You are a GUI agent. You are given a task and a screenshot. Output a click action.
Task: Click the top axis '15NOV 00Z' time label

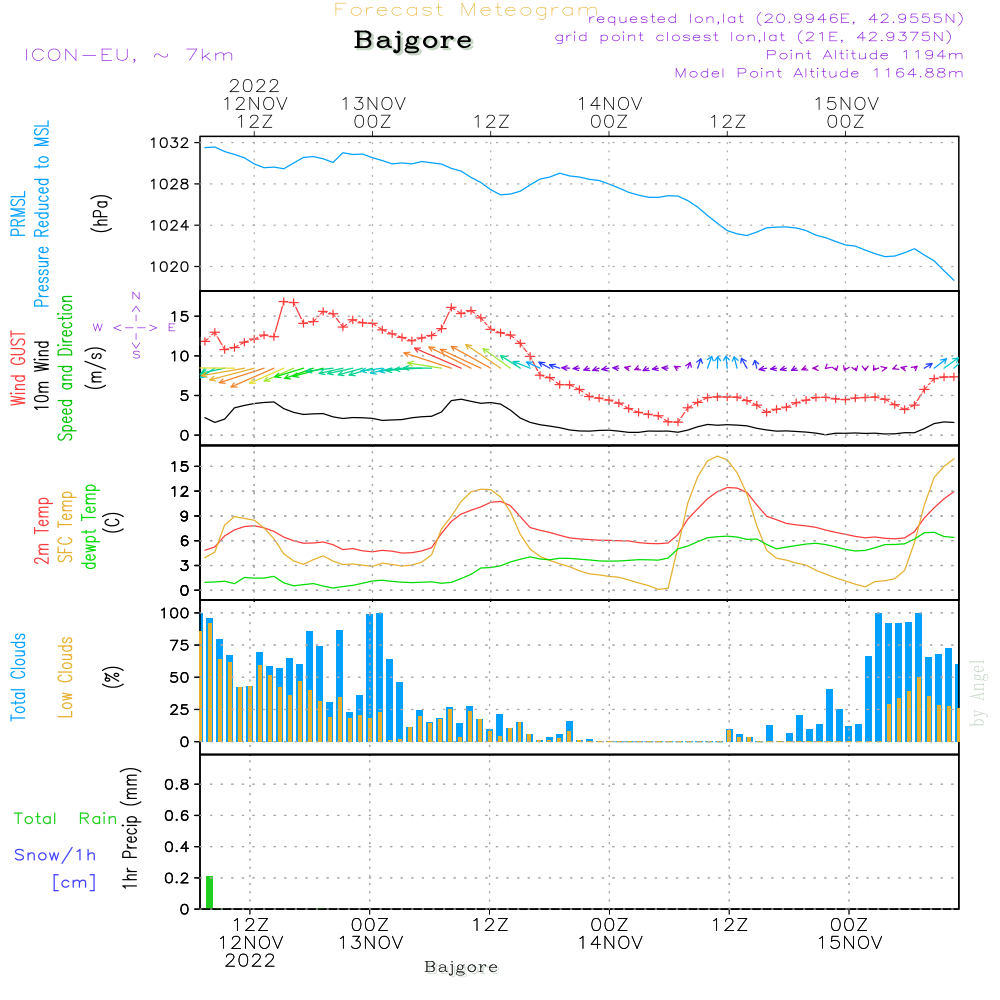point(846,112)
